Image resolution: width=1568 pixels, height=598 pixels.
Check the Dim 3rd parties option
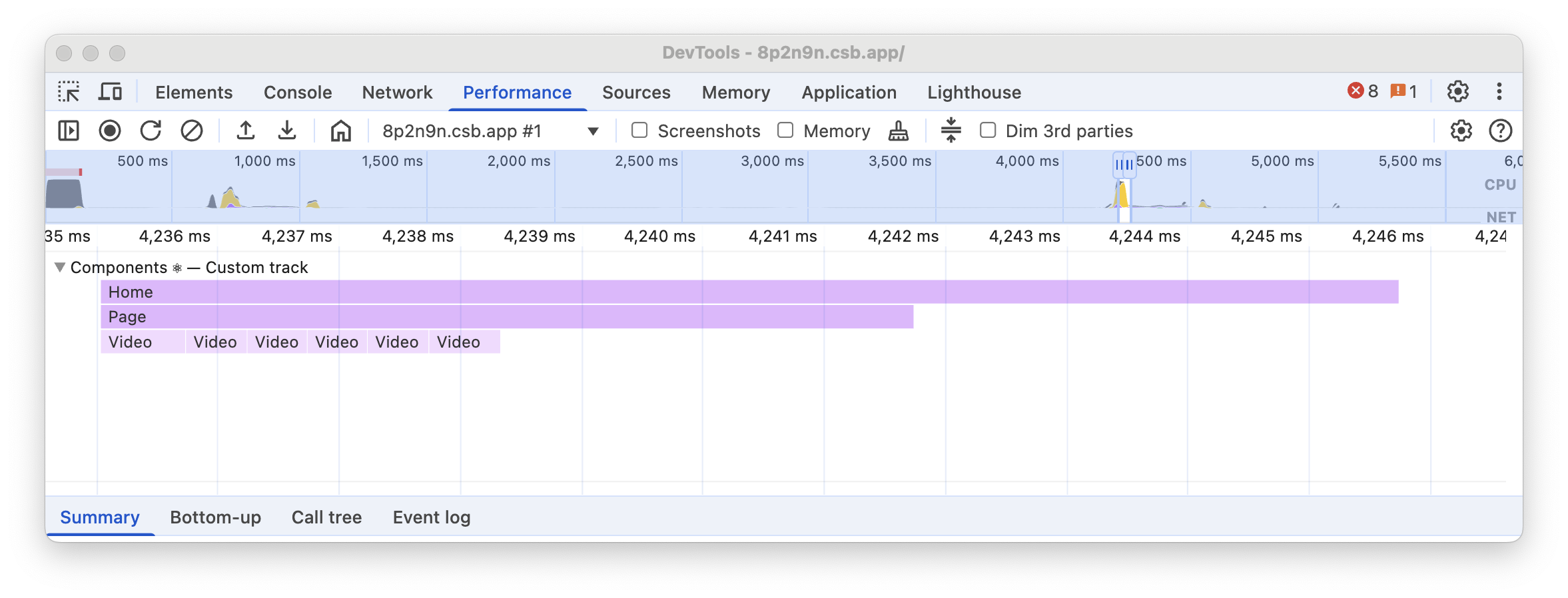coord(988,131)
